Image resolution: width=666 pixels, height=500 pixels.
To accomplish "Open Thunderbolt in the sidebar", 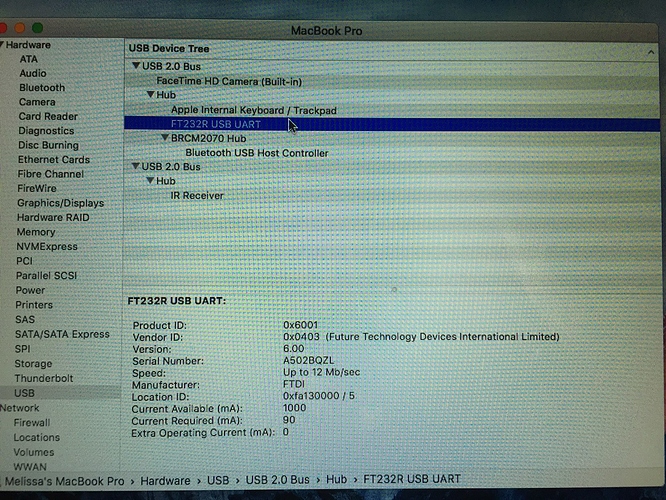I will pyautogui.click(x=43, y=378).
